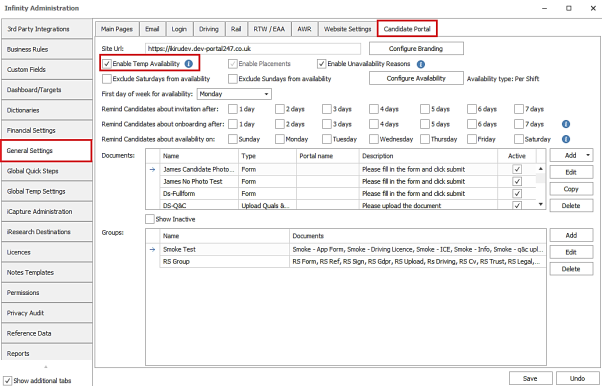
Task: Click the Site Url input field
Action: (x=253, y=49)
